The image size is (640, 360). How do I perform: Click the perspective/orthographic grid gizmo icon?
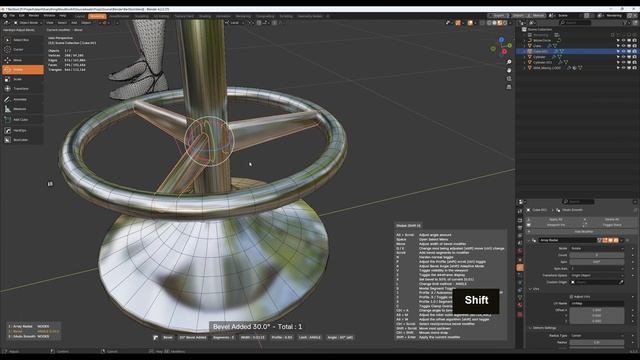pyautogui.click(x=509, y=87)
